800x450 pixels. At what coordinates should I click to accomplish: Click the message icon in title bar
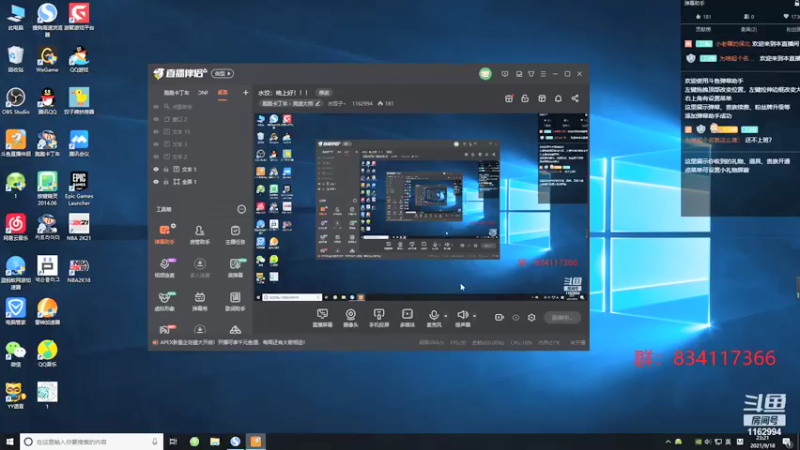point(505,74)
